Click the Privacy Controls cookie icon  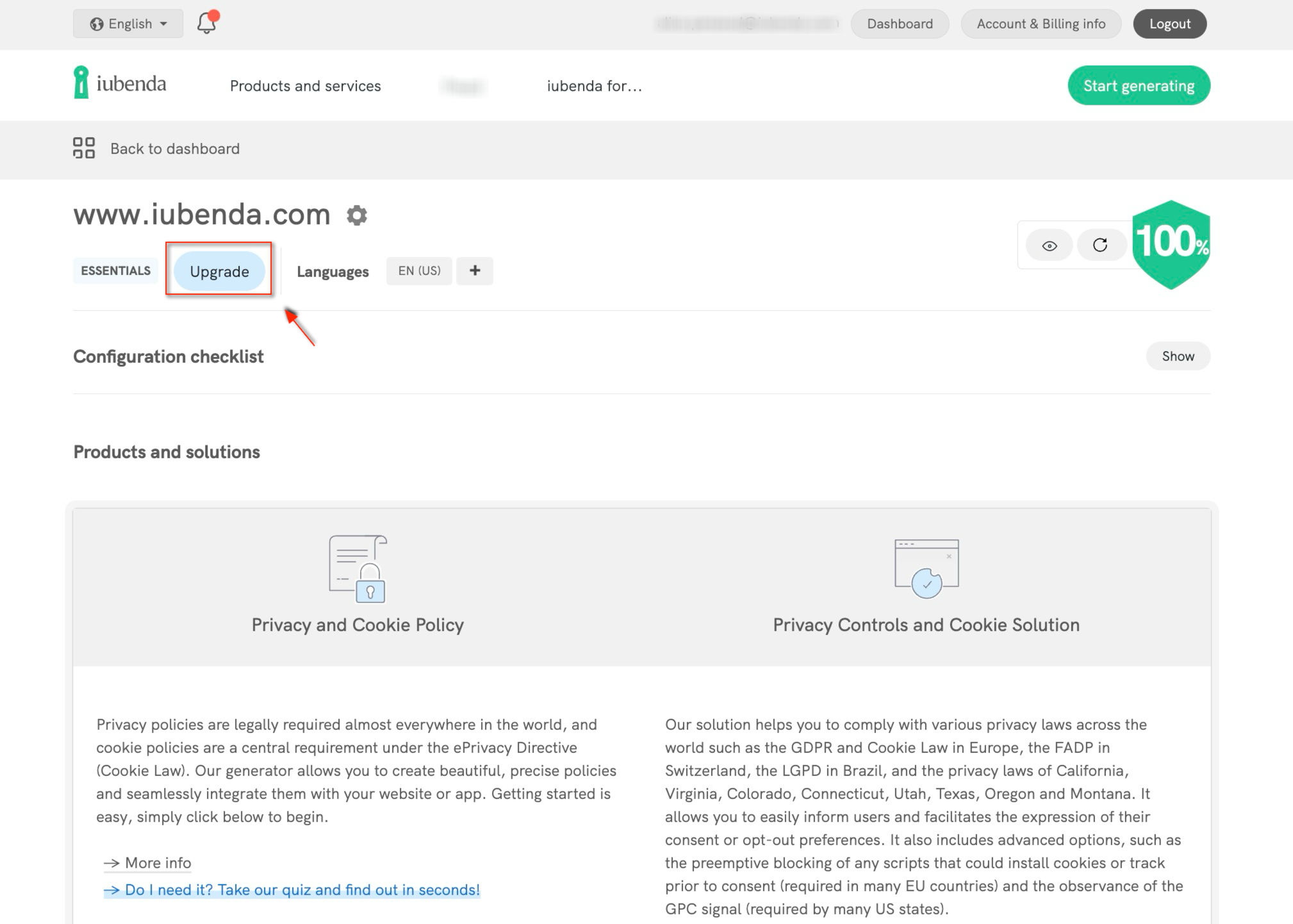pos(926,569)
